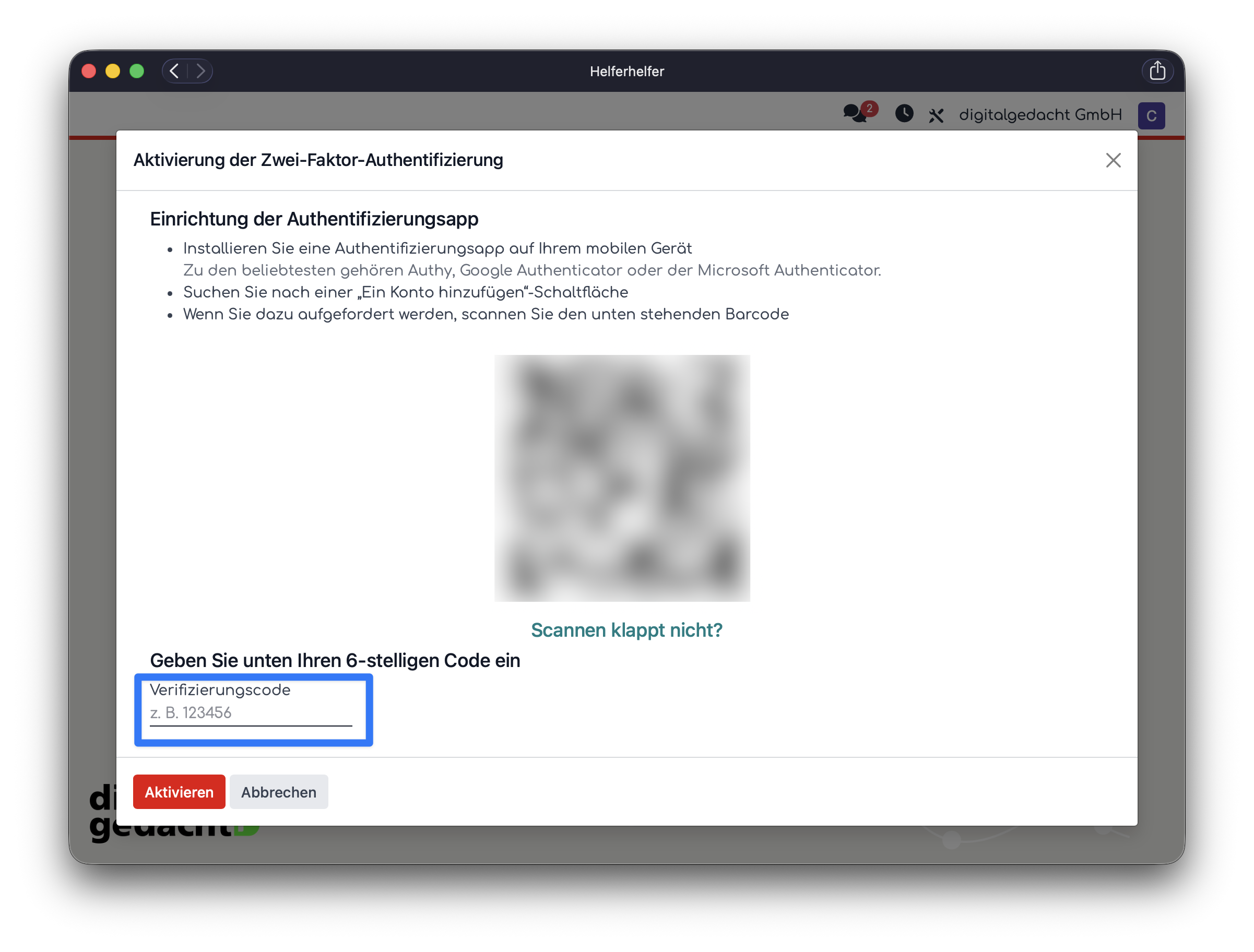1254x952 pixels.
Task: Click the line 'Suchen Sie nach einer „Ein Konto hinzufügen“-Schaltfläche'
Action: click(405, 292)
